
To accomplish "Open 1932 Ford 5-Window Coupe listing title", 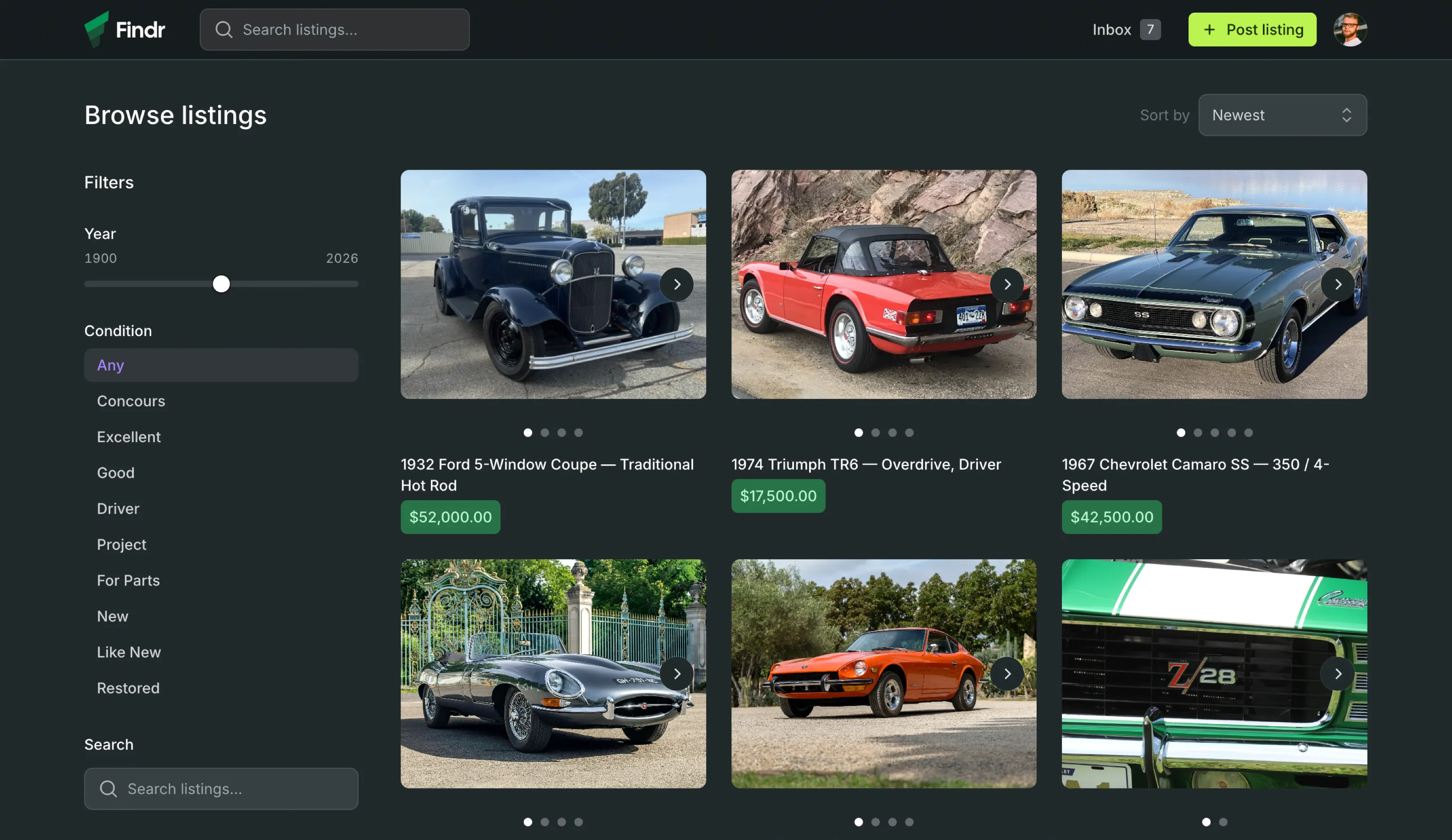I will [x=547, y=475].
